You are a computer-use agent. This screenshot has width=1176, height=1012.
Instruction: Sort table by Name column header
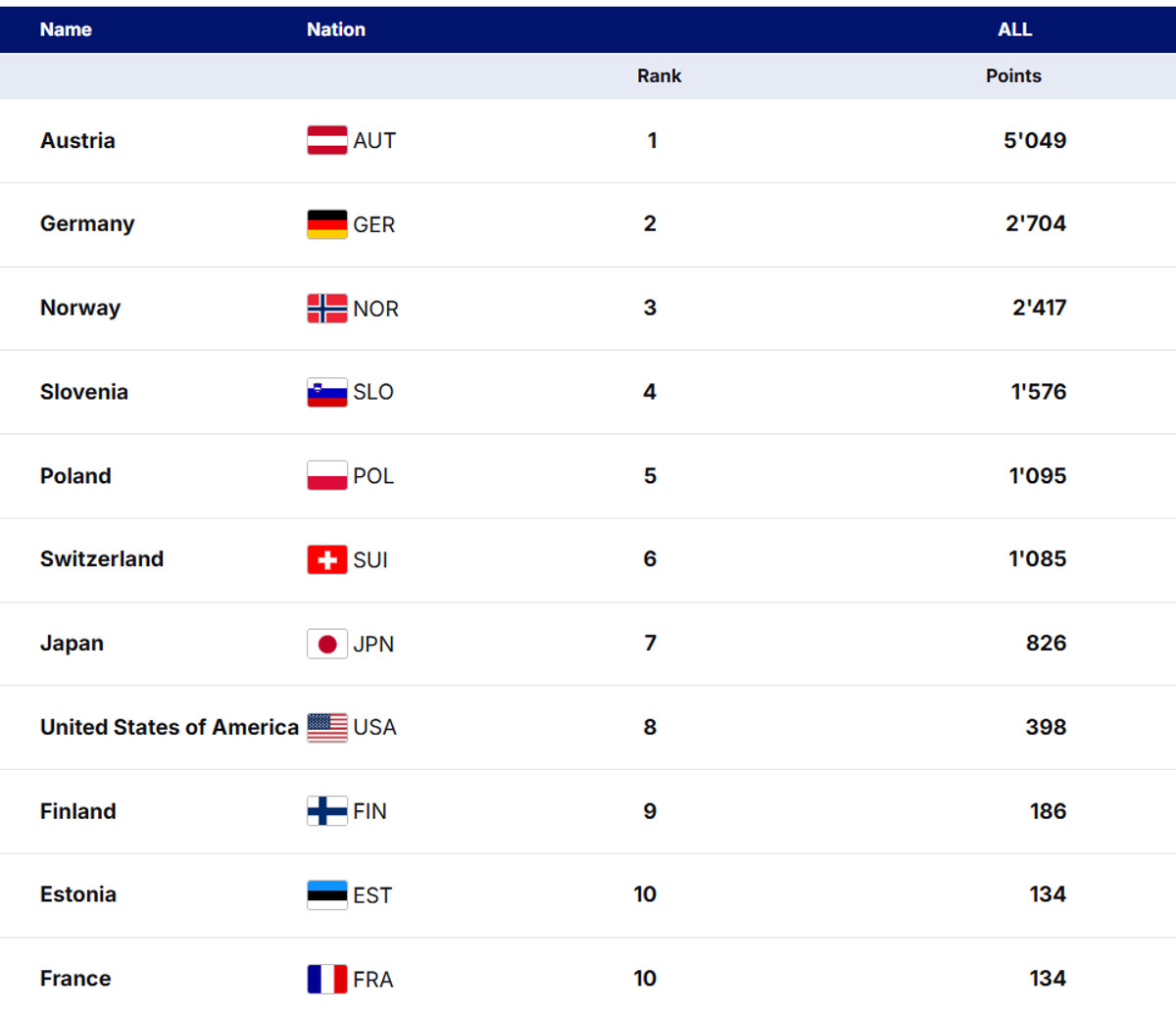[x=66, y=29]
